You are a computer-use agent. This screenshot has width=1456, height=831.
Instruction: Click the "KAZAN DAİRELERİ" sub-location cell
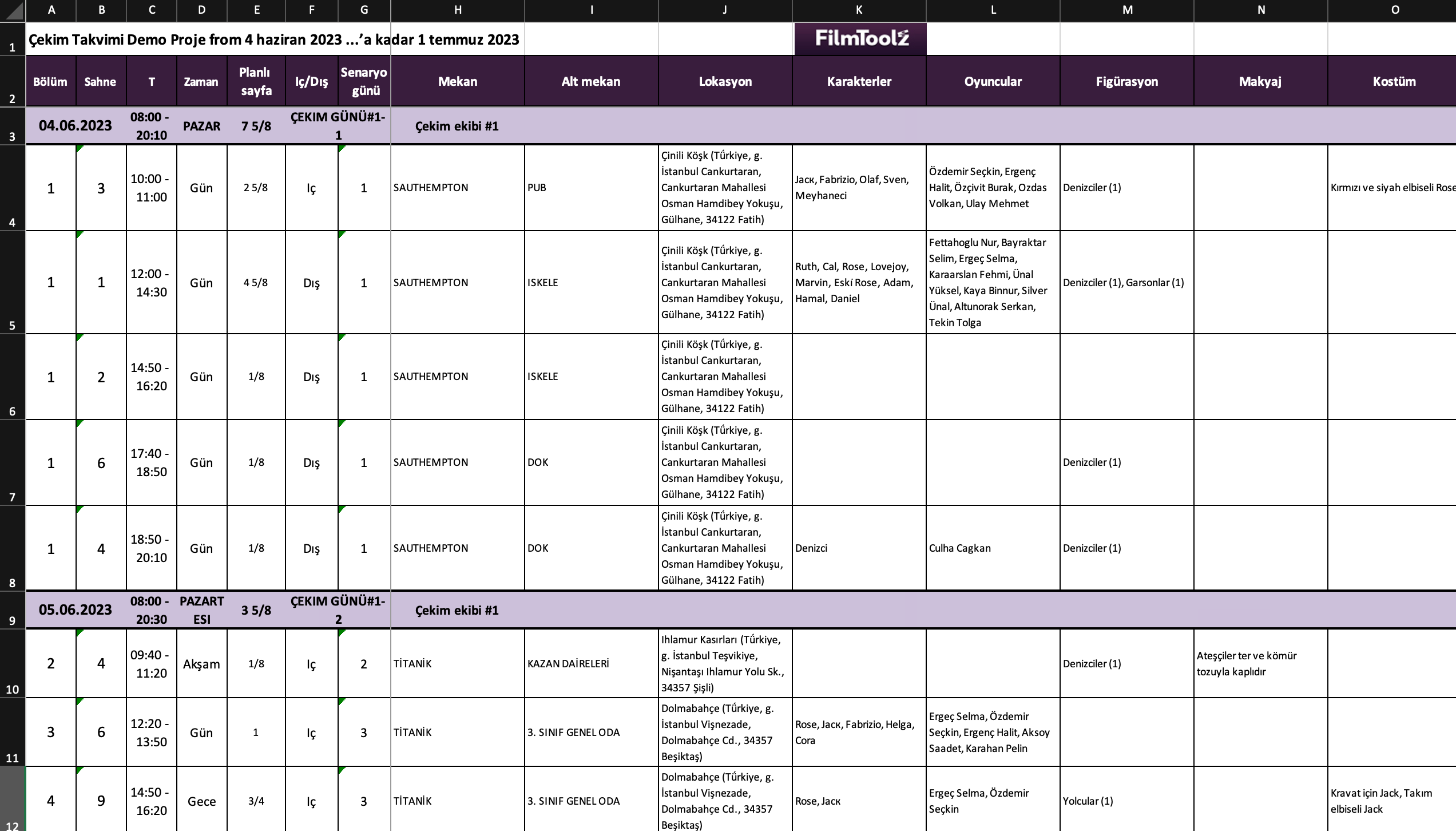[591, 664]
